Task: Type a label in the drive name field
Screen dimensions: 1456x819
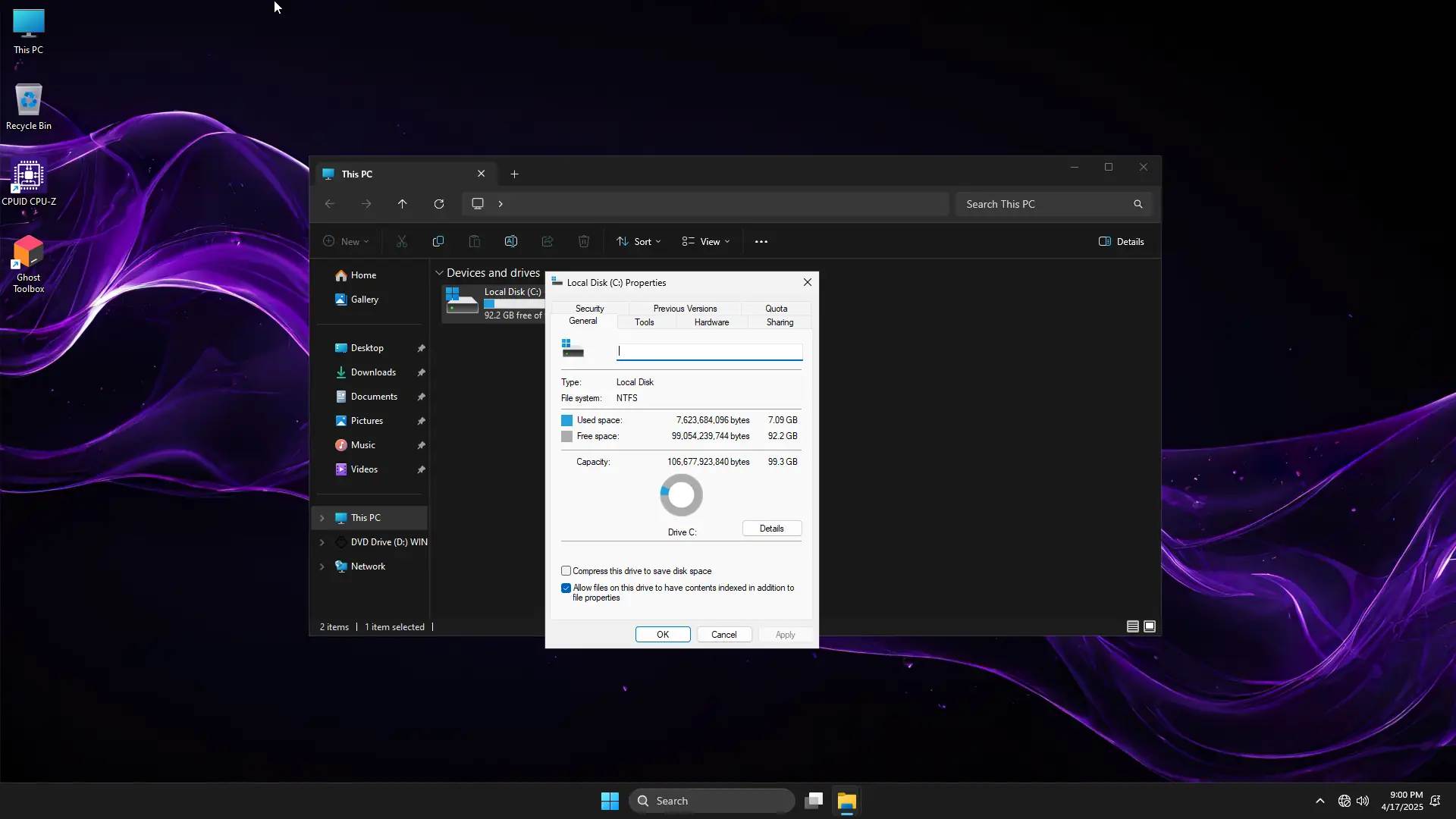Action: click(x=708, y=351)
